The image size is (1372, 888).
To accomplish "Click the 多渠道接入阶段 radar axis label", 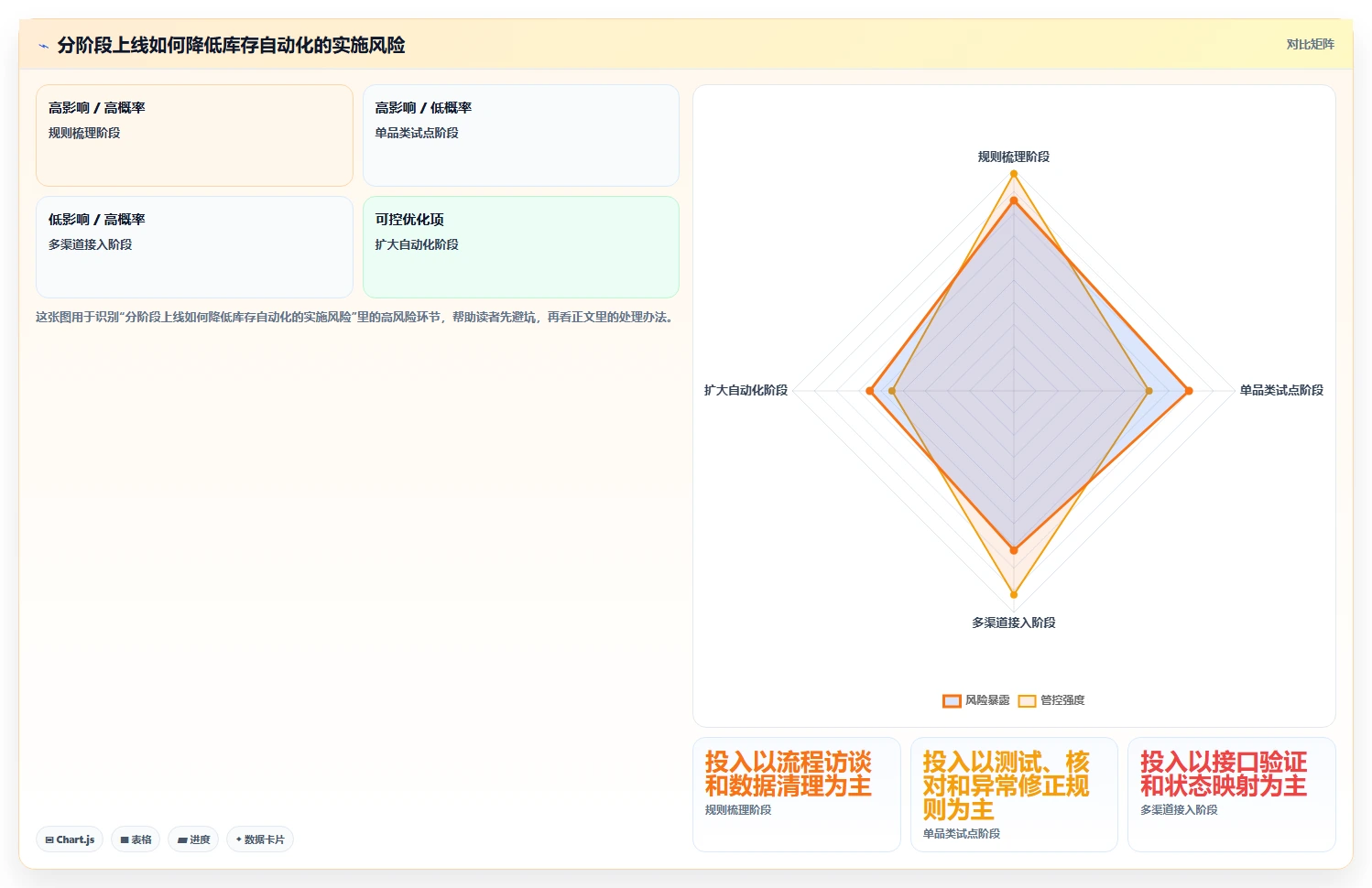I will pyautogui.click(x=1014, y=623).
